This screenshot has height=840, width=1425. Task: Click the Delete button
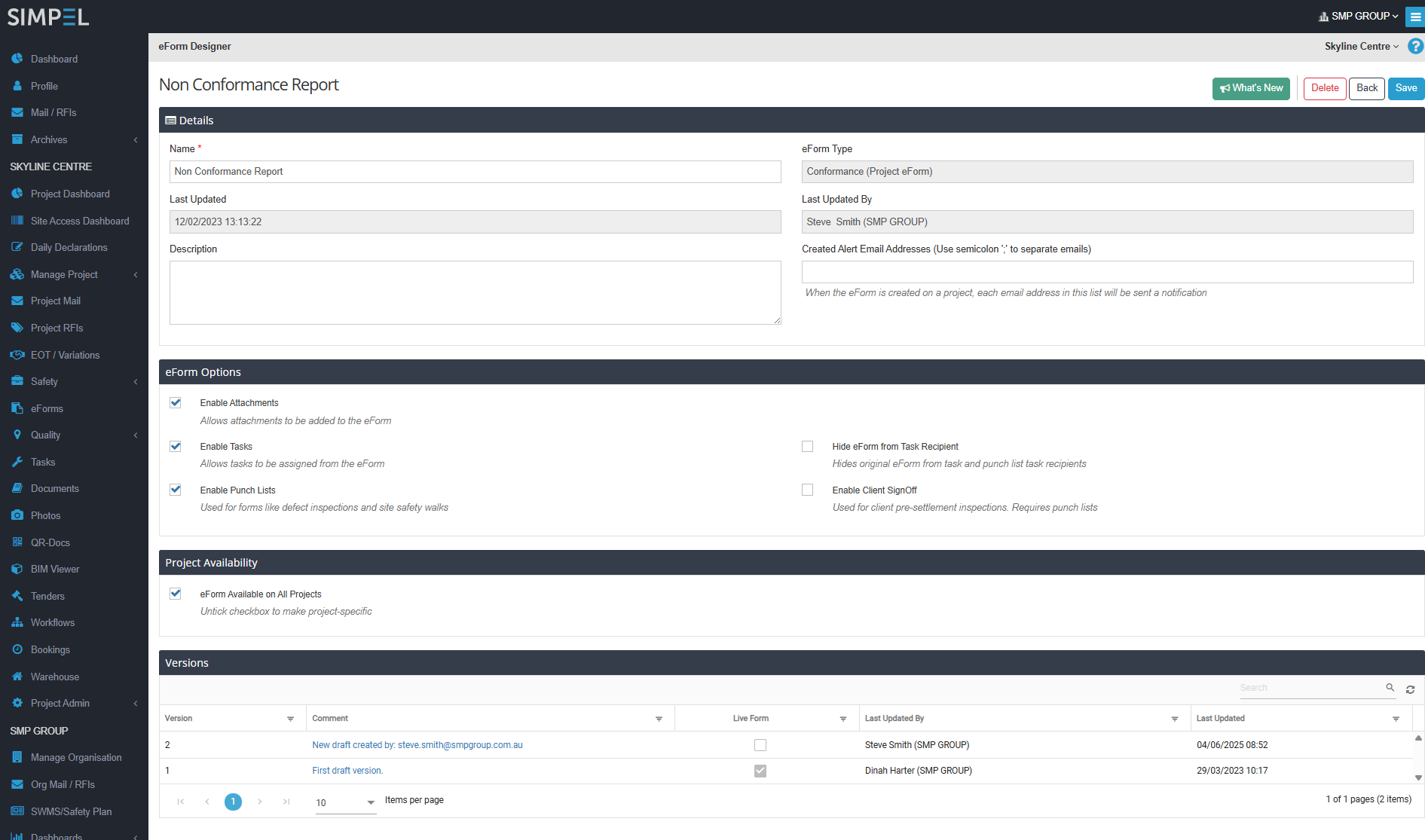1325,88
